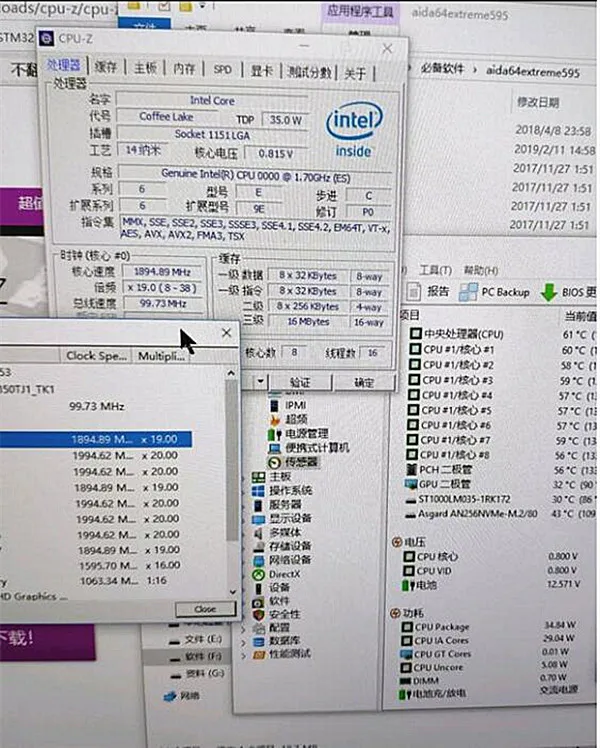Select the 电压 voltage group icon
This screenshot has height=748, width=600.
[396, 542]
